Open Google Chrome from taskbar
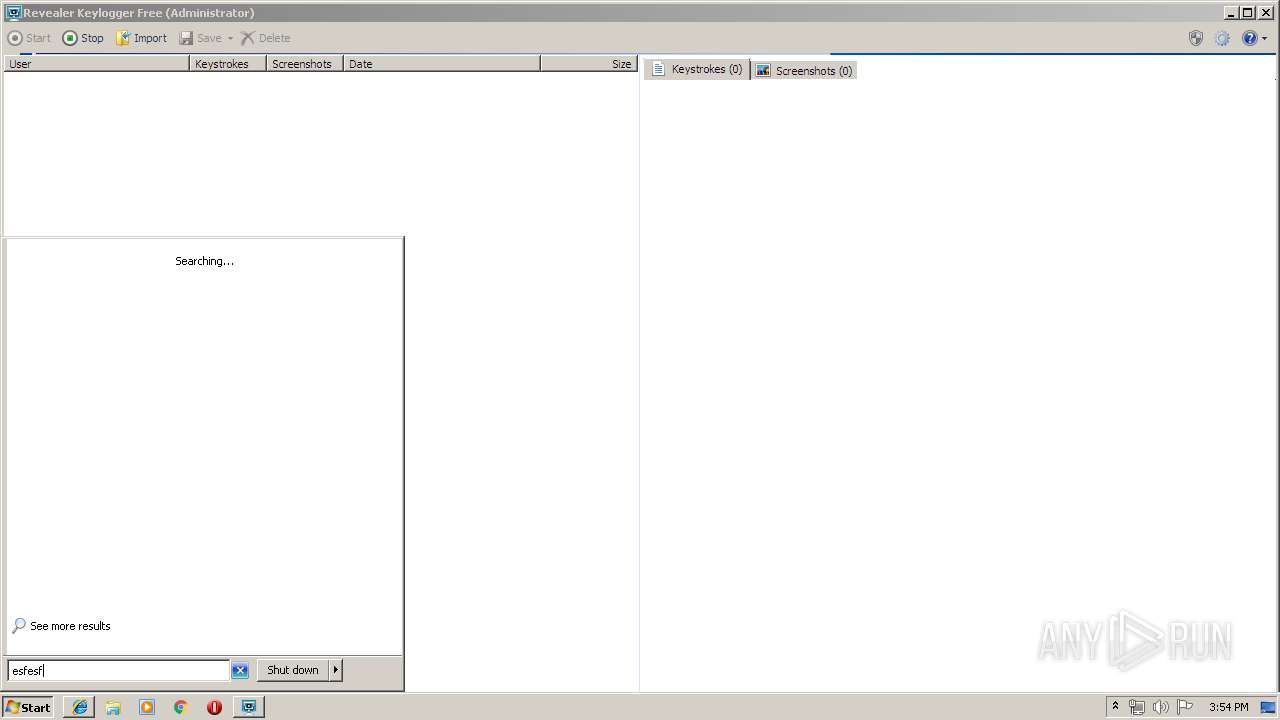The width and height of the screenshot is (1280, 720). [181, 707]
